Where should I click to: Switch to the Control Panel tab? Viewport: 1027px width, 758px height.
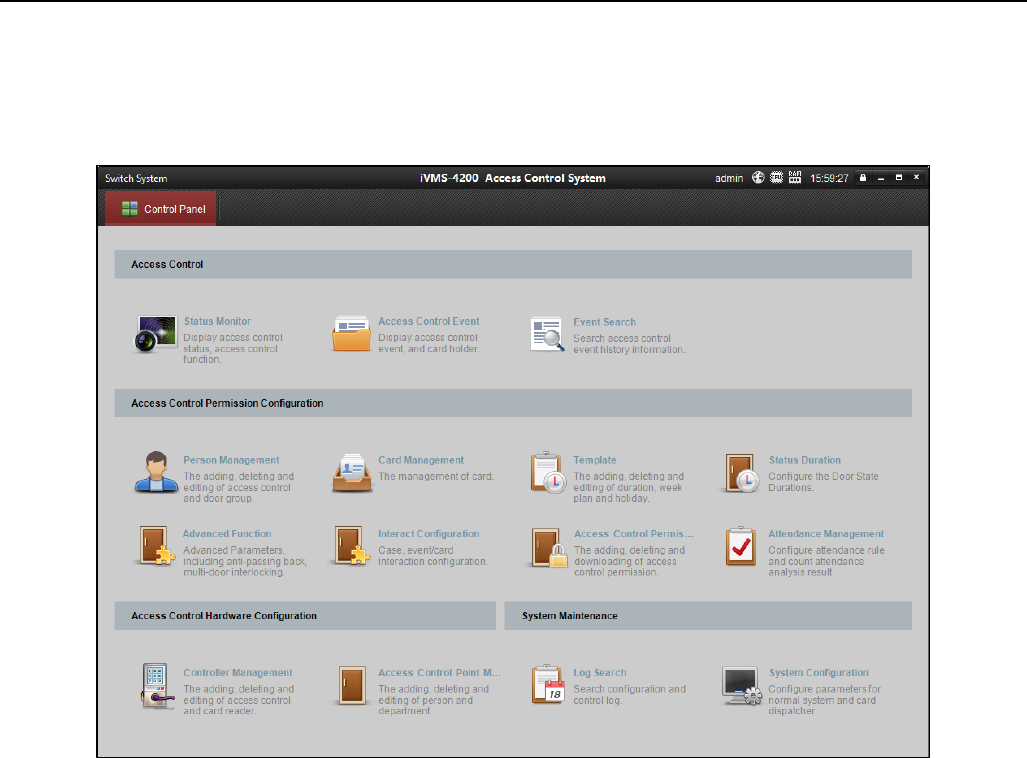(160, 209)
